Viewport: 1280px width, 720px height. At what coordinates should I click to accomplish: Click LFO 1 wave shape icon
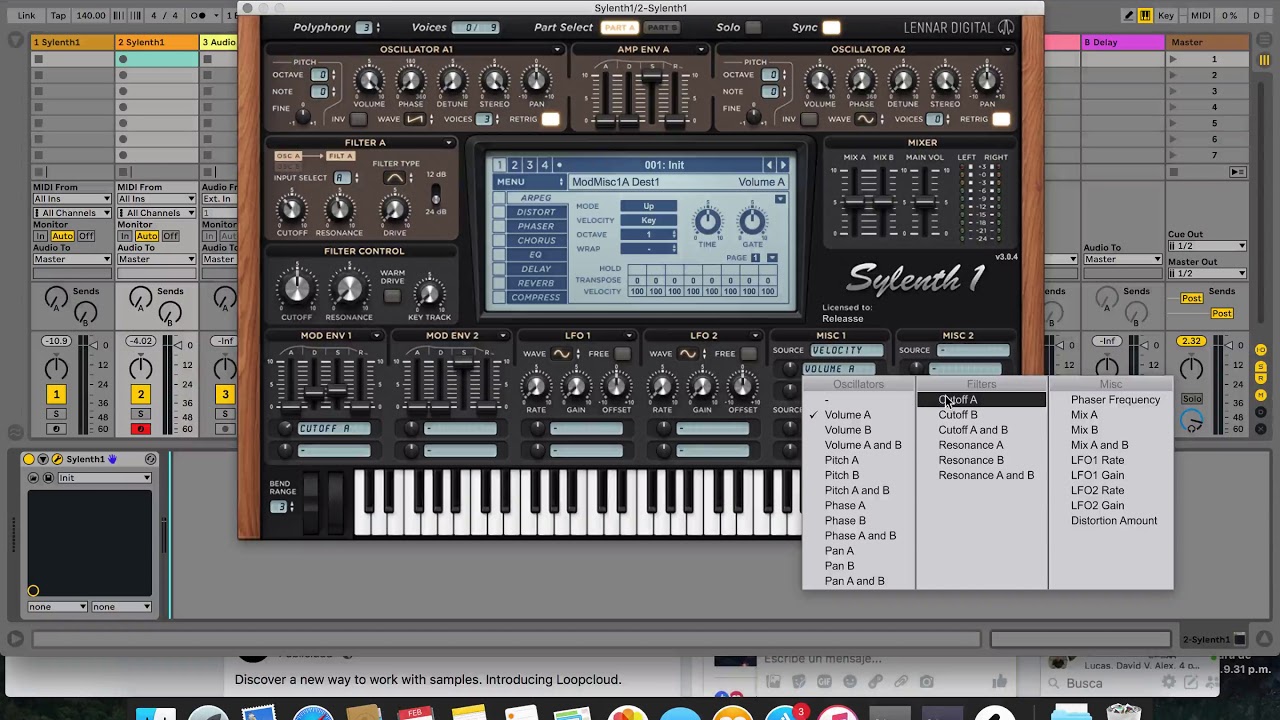tap(561, 353)
